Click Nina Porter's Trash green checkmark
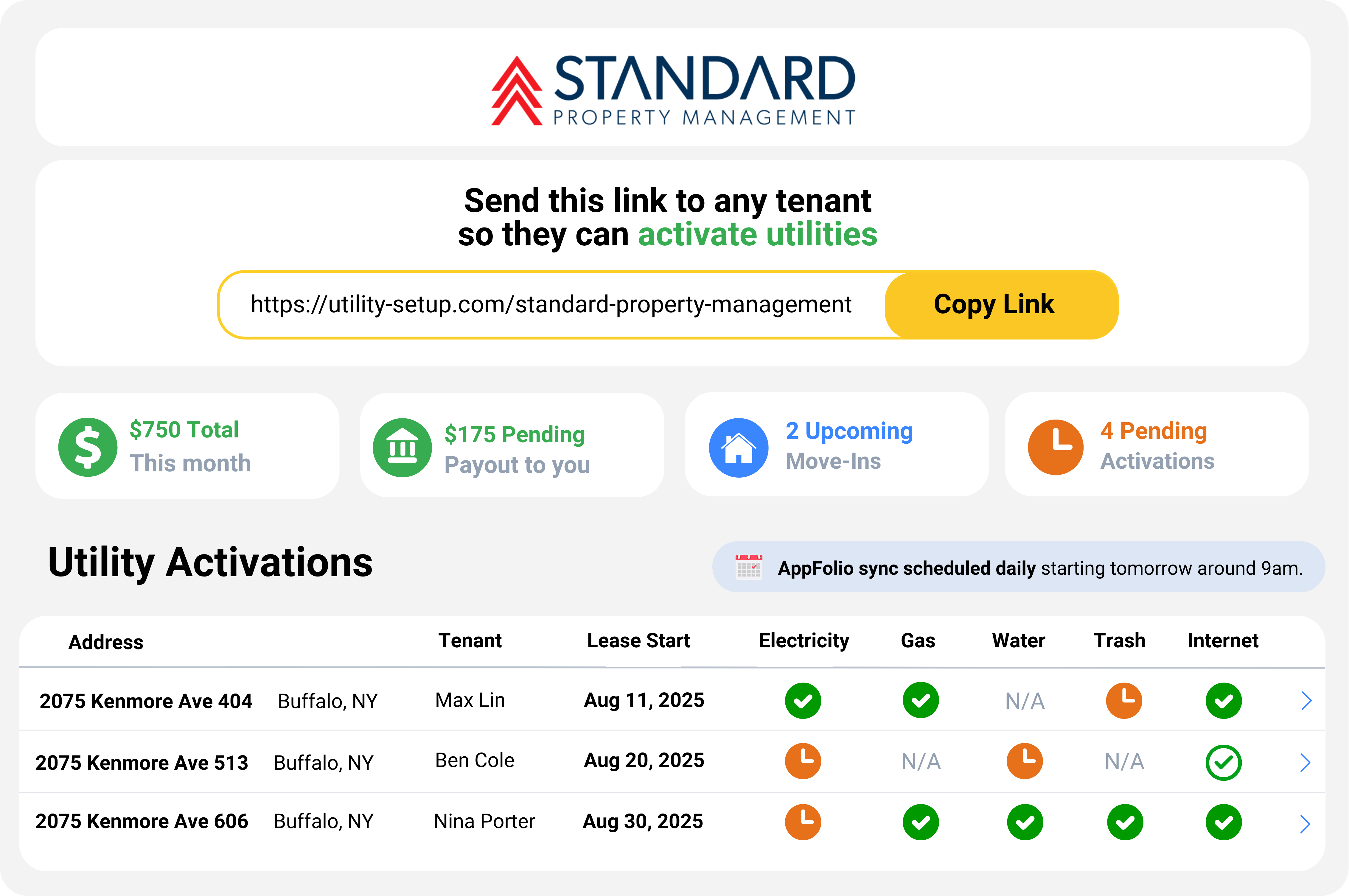This screenshot has width=1349, height=896. tap(1124, 822)
